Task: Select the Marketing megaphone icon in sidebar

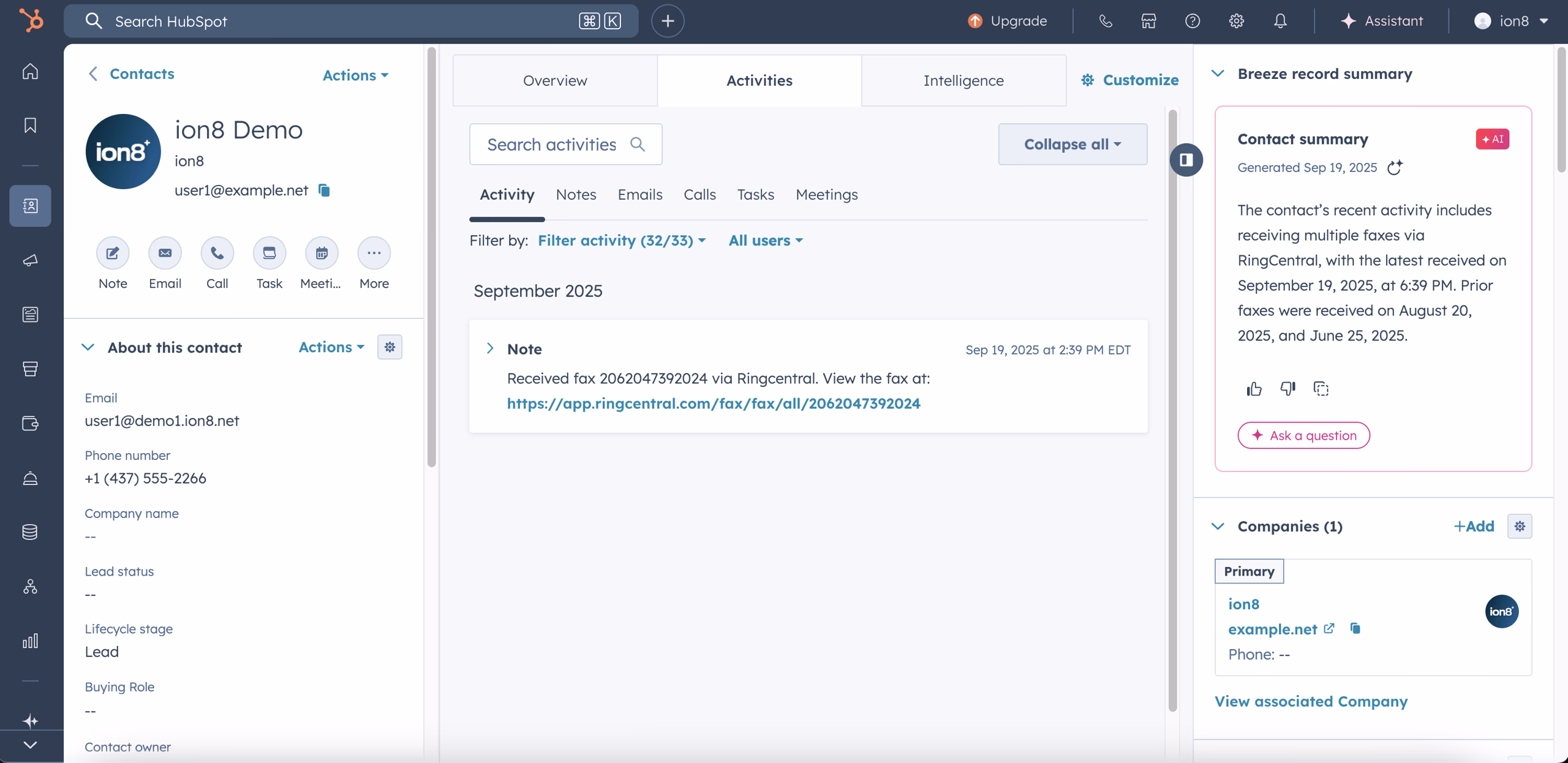Action: pos(29,260)
